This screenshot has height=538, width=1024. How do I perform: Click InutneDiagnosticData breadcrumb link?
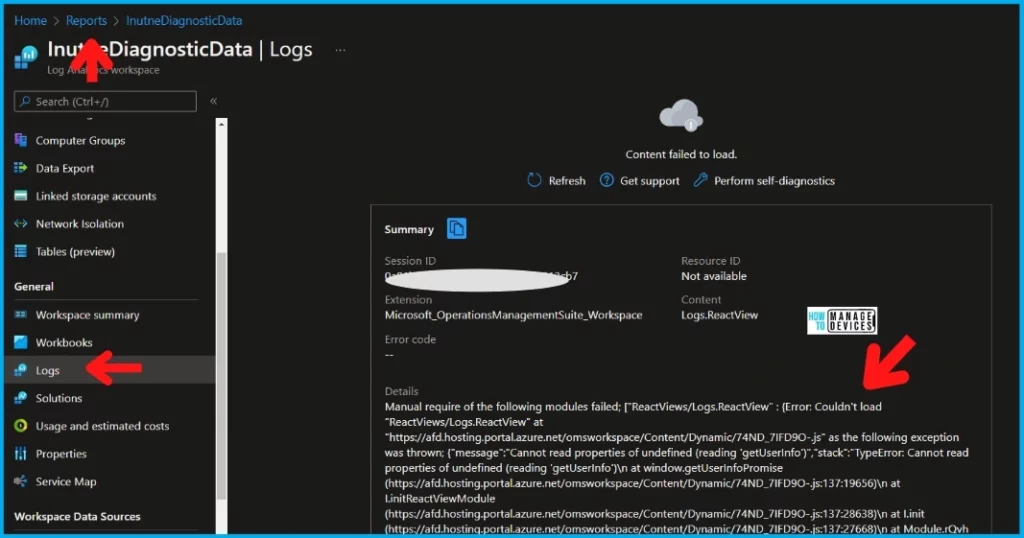(x=184, y=20)
